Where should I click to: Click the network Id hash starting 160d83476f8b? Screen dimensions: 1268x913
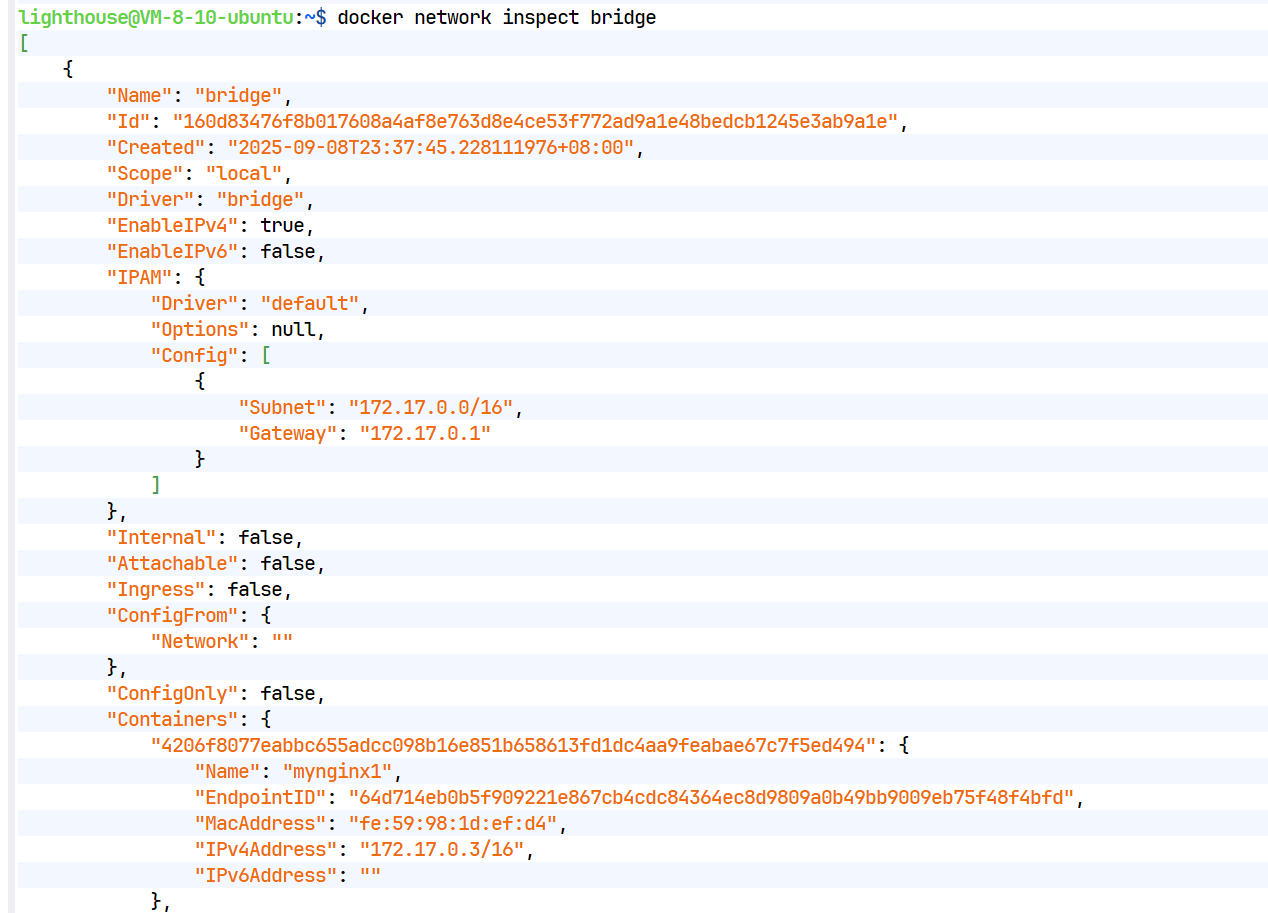(535, 121)
